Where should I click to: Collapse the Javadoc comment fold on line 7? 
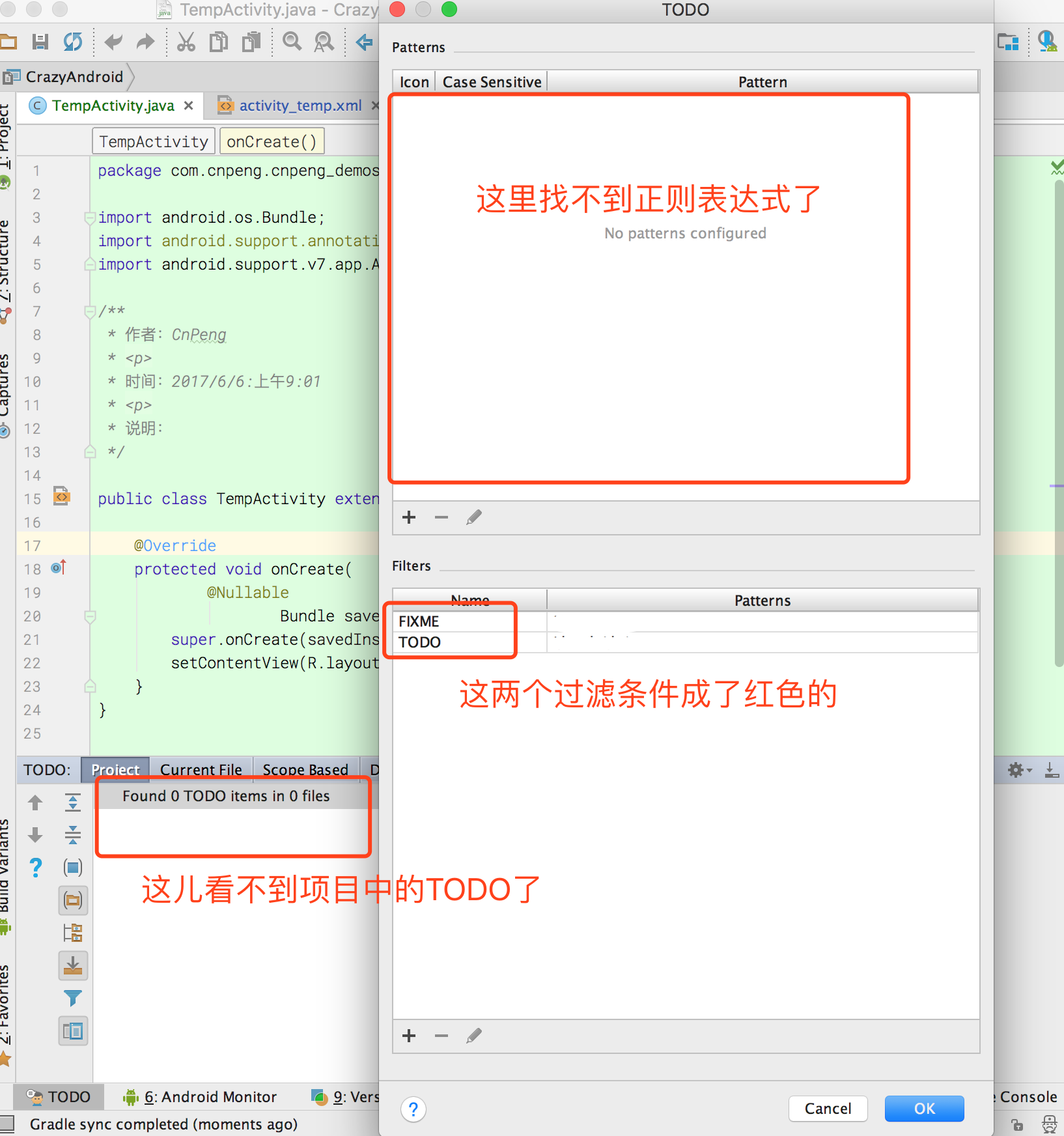tap(91, 311)
